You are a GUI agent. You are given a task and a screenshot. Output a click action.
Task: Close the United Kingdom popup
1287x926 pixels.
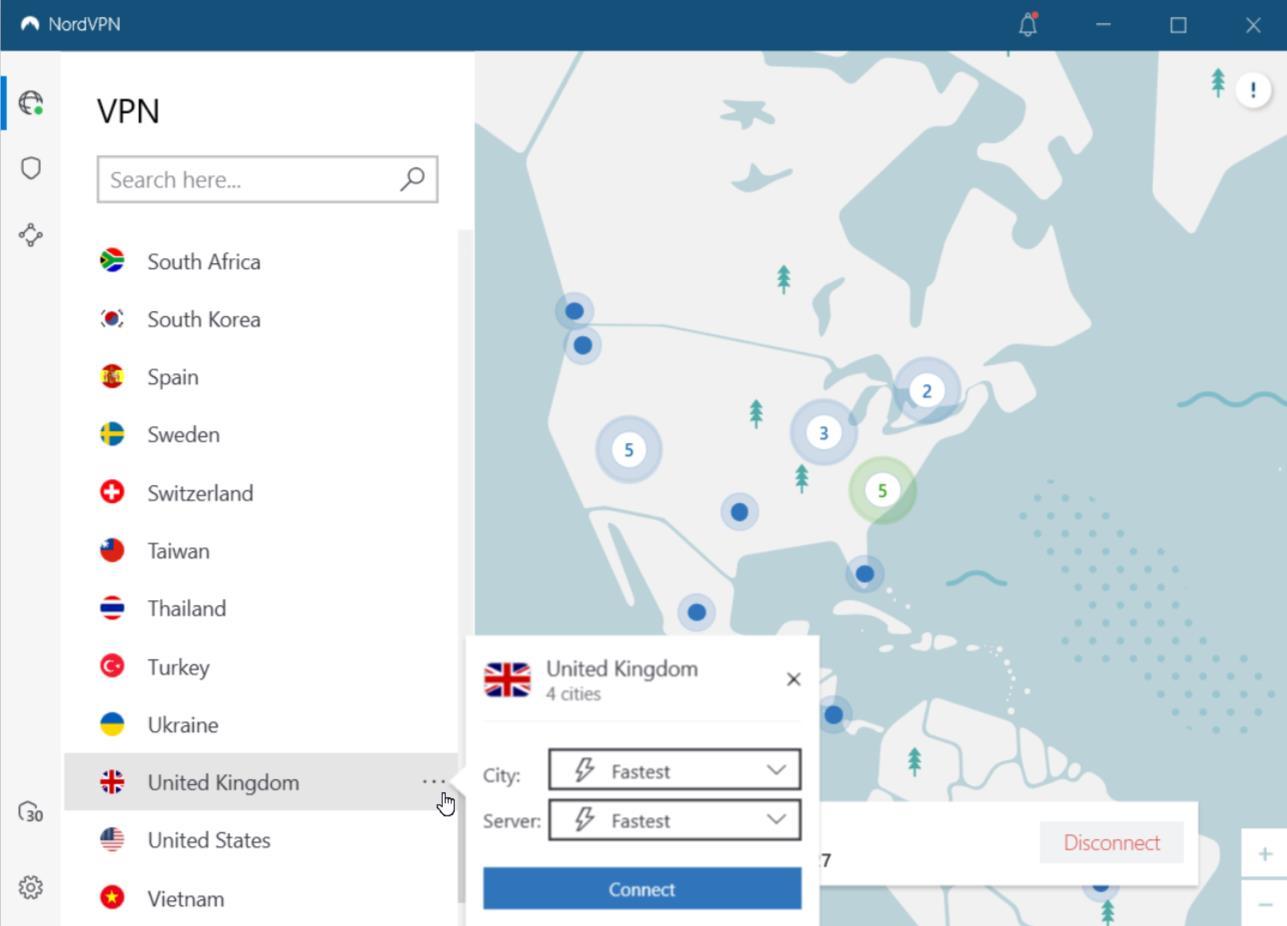point(794,680)
